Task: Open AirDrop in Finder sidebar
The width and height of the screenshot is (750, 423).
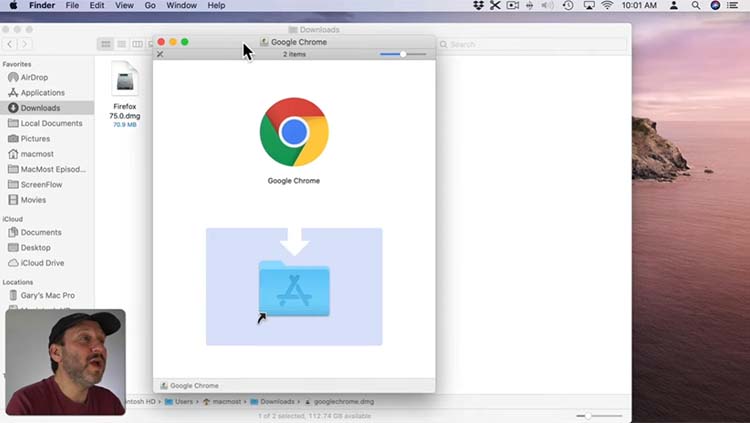Action: click(x=47, y=77)
